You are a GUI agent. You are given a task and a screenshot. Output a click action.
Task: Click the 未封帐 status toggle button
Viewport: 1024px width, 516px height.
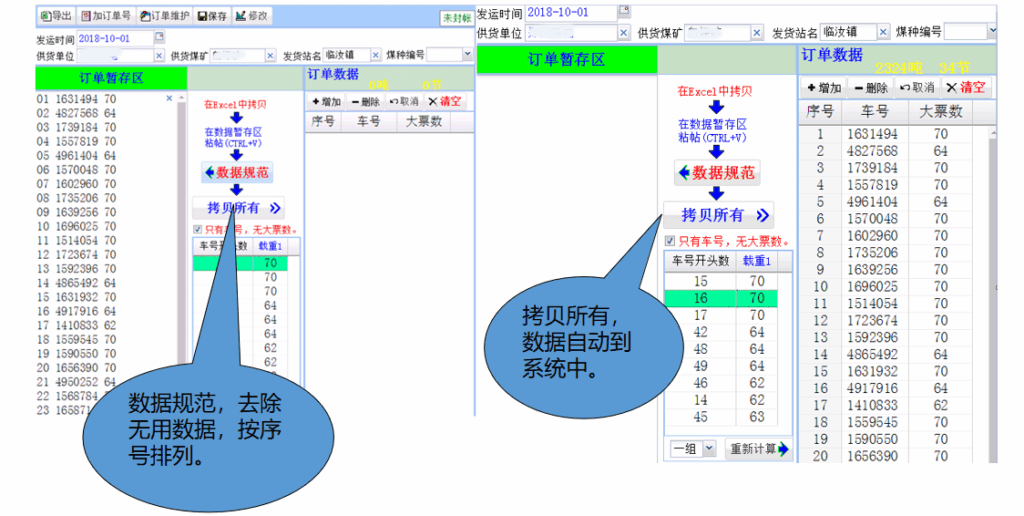(456, 18)
